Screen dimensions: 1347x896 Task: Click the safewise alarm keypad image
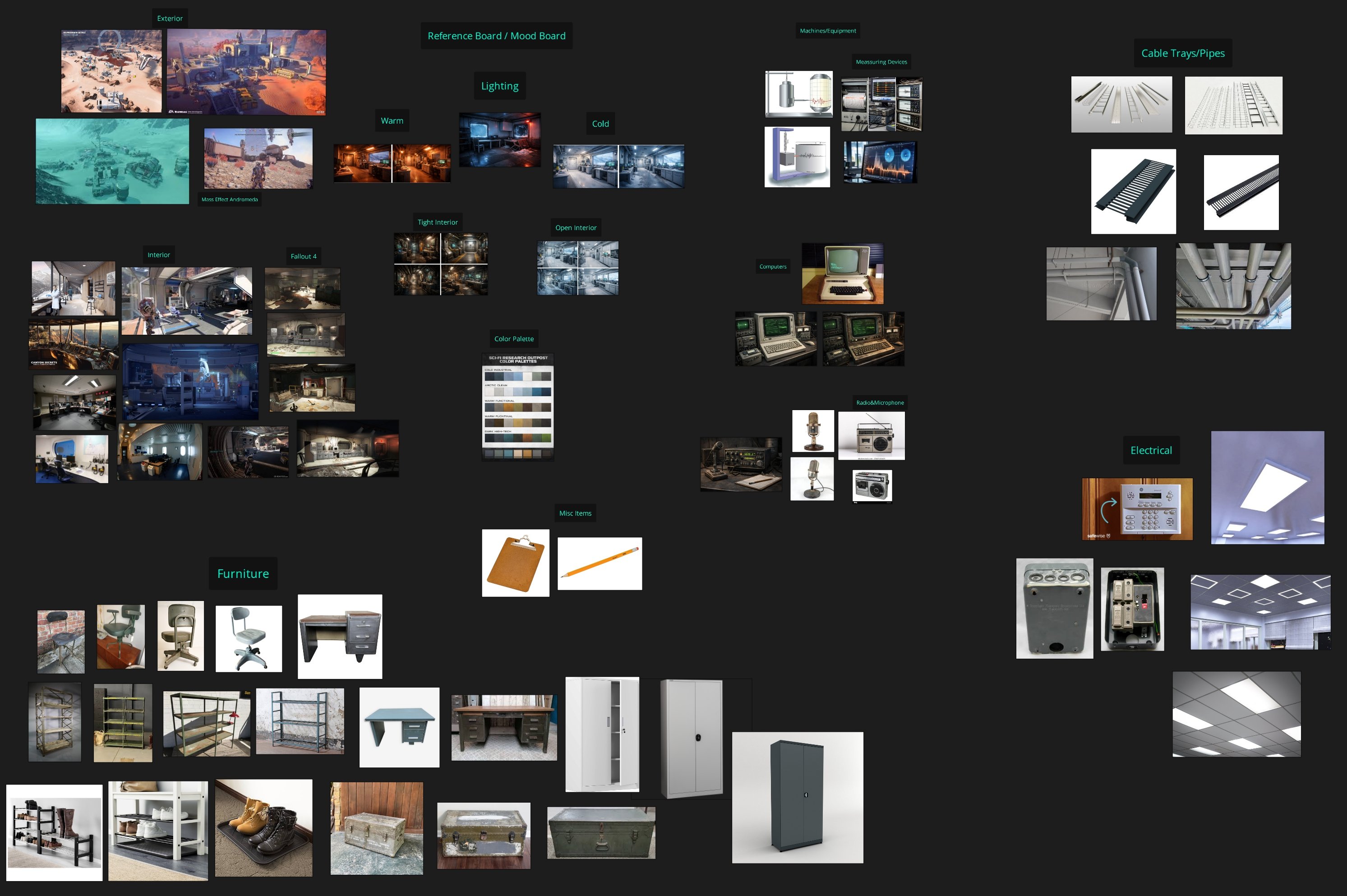(x=1137, y=508)
